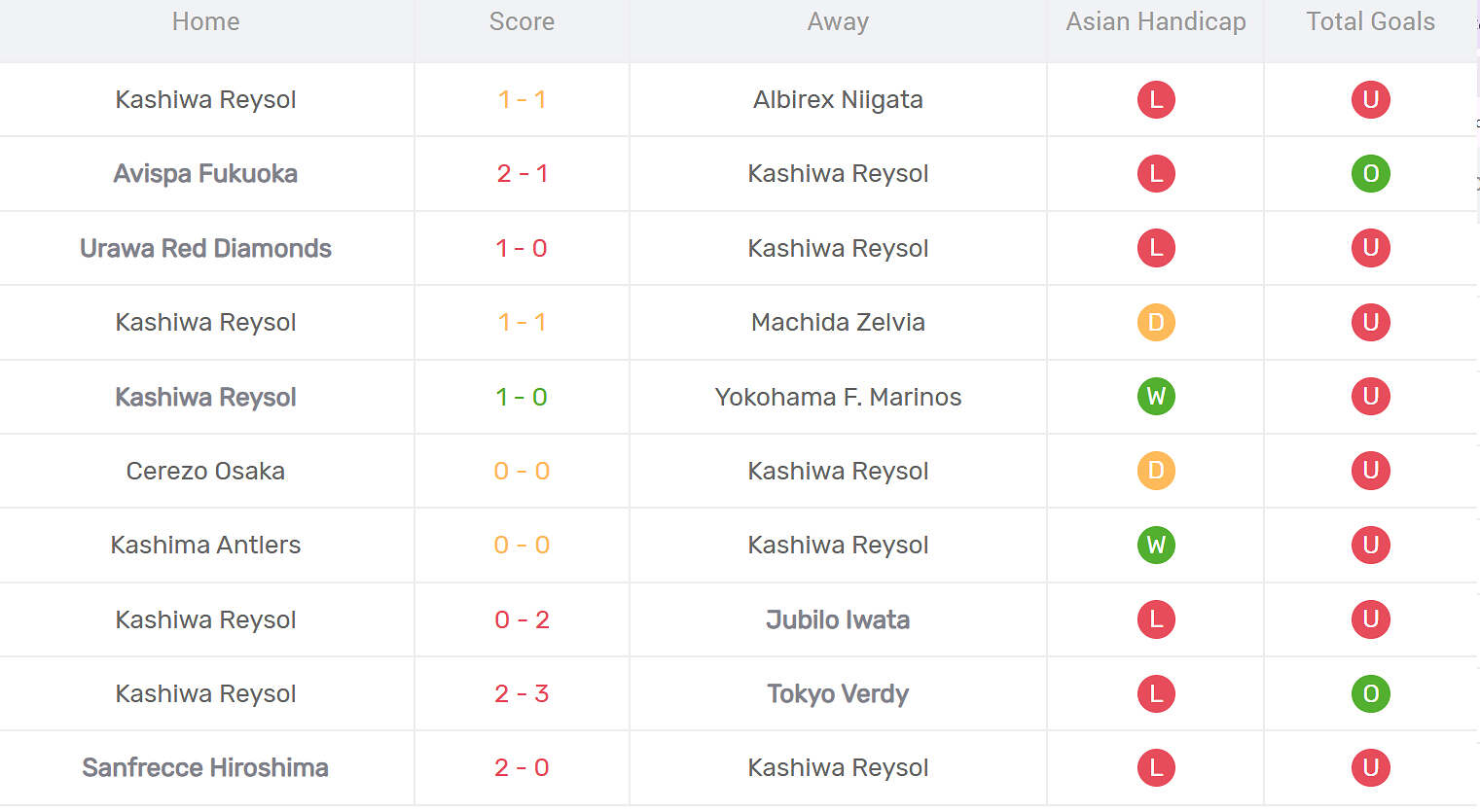Click green W badge in Kashima Antlers row

click(1156, 545)
